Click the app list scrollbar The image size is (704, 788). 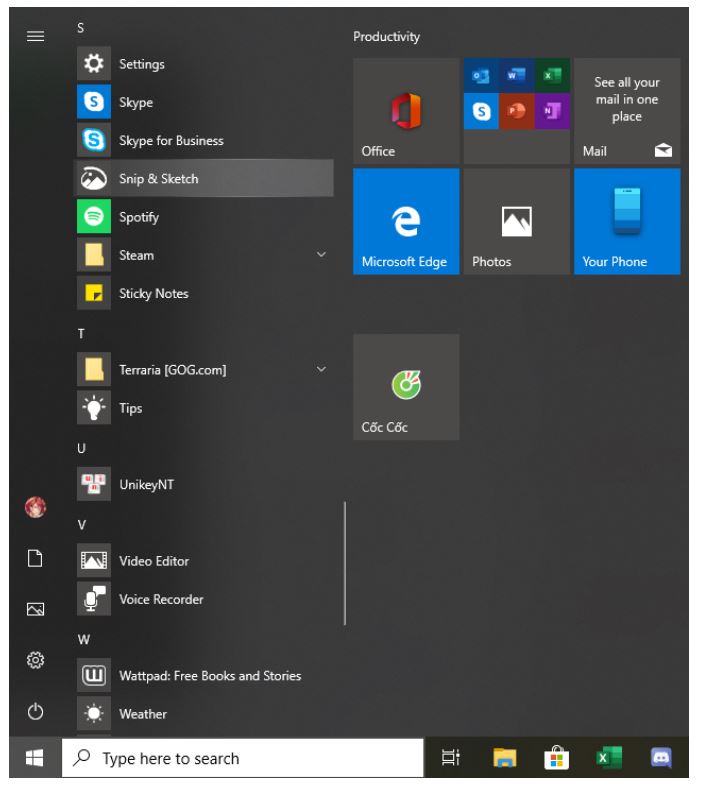tap(345, 563)
